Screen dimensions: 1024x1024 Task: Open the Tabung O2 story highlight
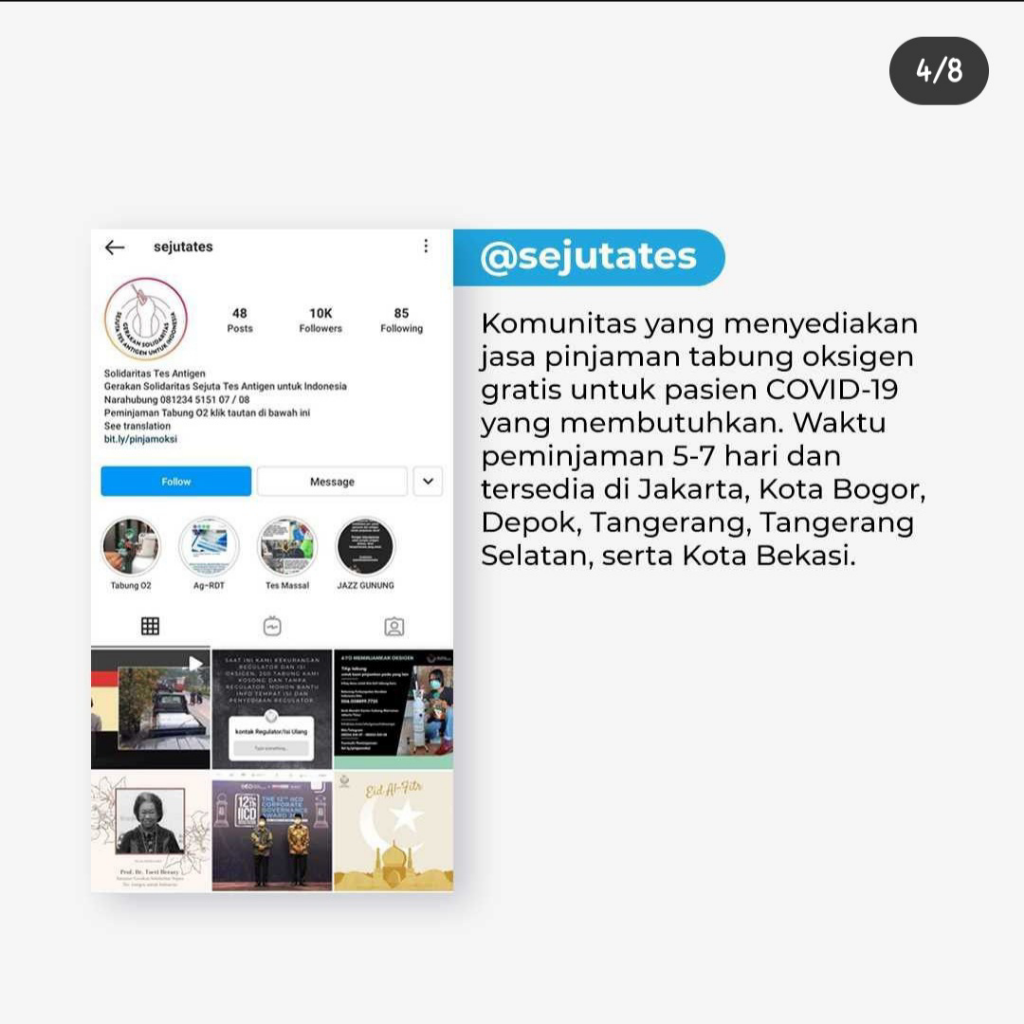click(131, 546)
